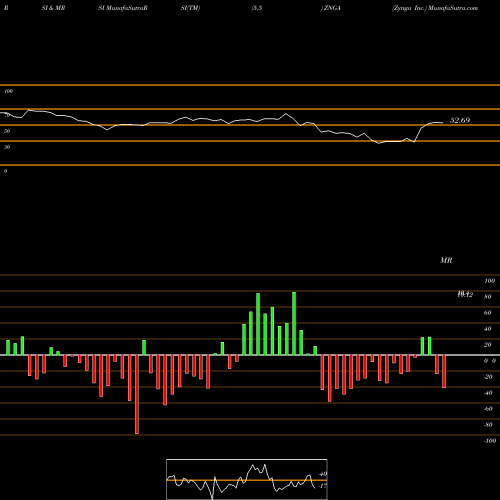The height and width of the screenshot is (500, 500).
Task: Click the MR -60 axis label
Action: tap(488, 409)
